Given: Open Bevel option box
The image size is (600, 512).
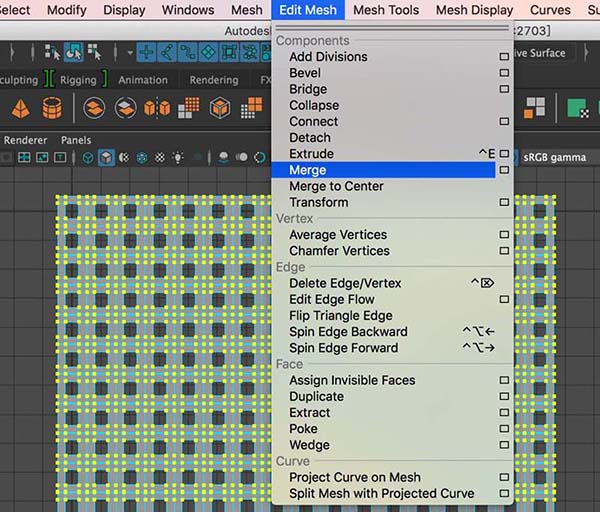Looking at the screenshot, I should (x=504, y=73).
